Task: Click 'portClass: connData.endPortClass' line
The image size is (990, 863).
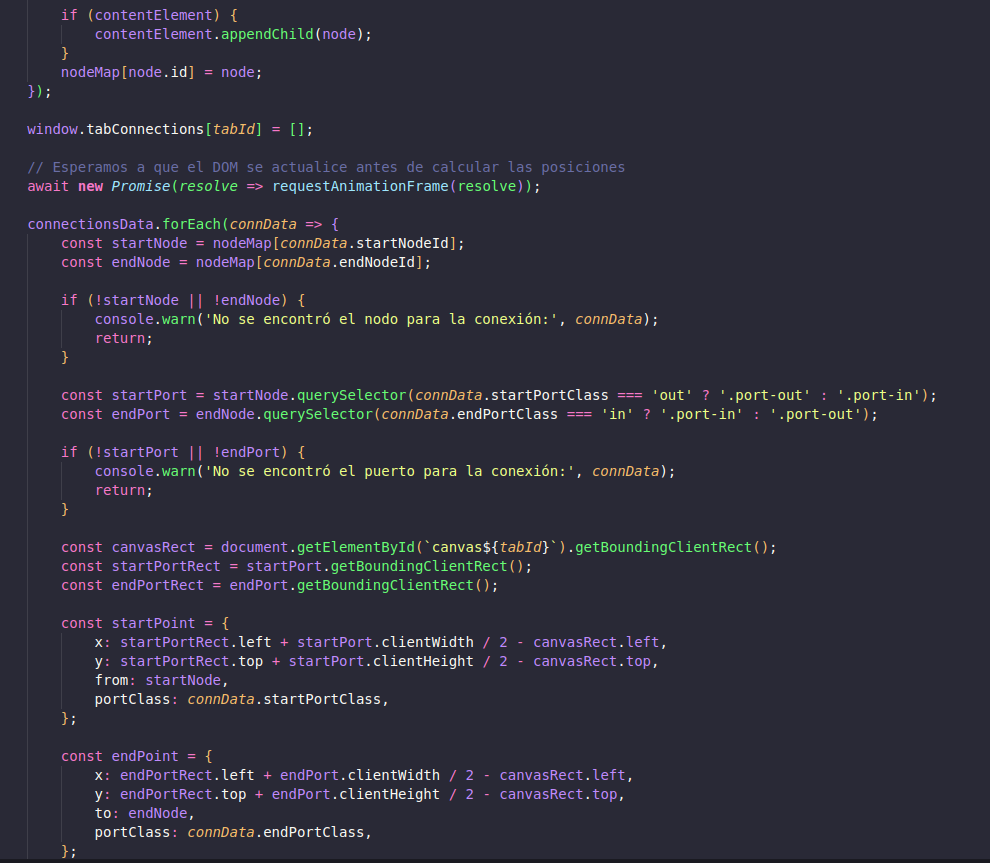Action: (x=234, y=832)
